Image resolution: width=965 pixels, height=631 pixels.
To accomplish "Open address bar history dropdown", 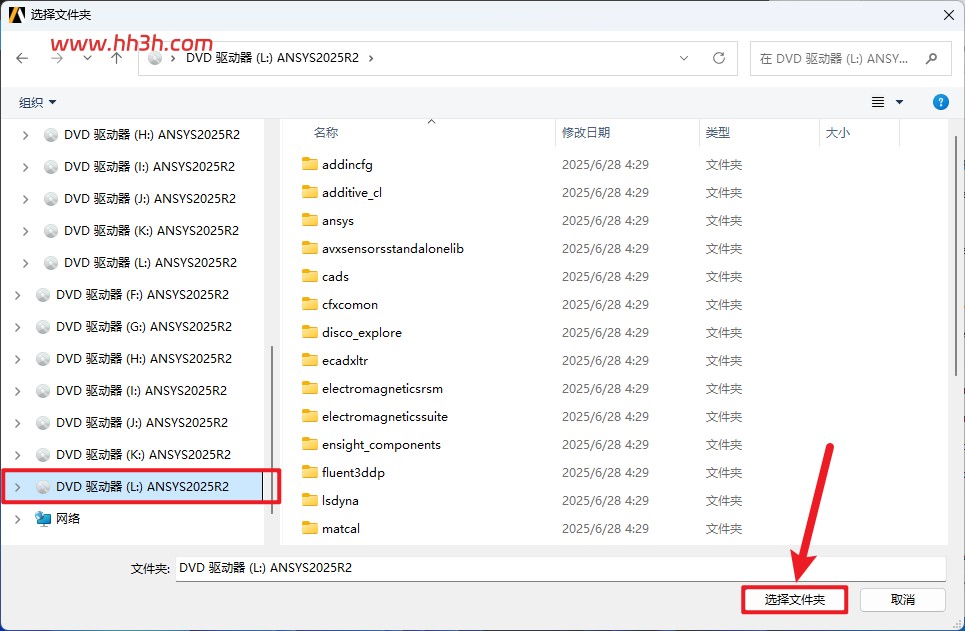I will 684,58.
